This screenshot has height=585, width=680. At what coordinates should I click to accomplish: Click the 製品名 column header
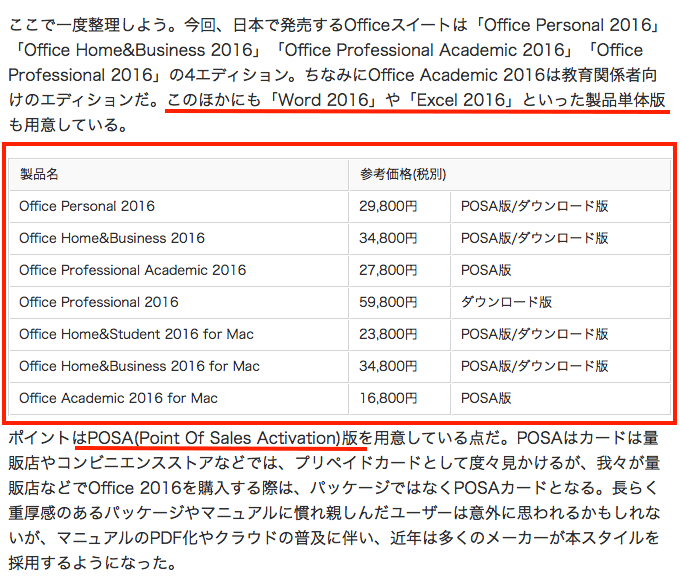pyautogui.click(x=179, y=175)
